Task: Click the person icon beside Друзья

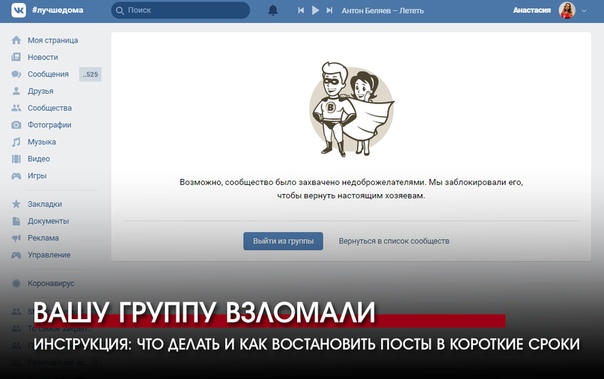Action: (16, 91)
